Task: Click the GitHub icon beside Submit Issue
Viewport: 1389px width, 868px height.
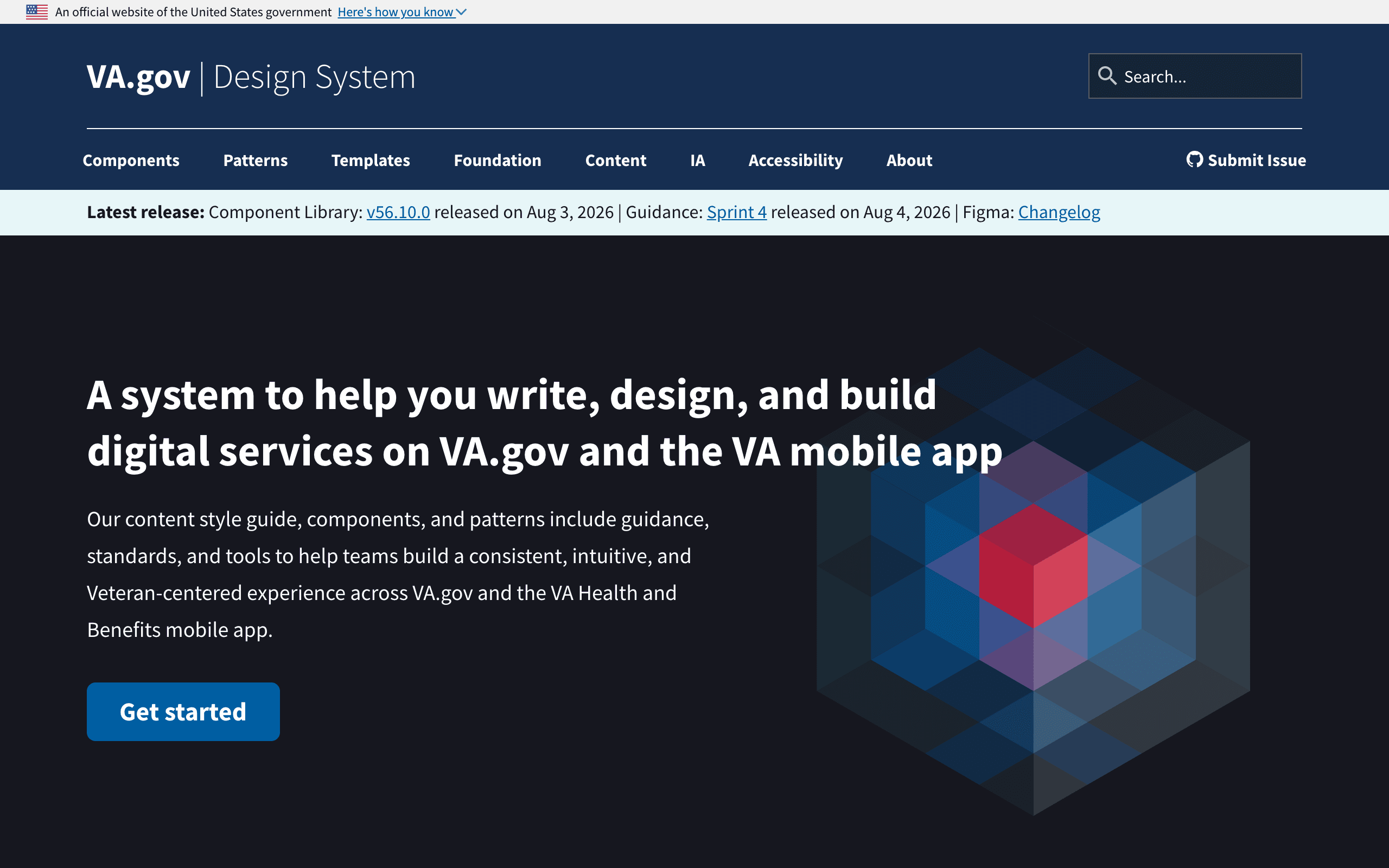Action: pyautogui.click(x=1194, y=159)
